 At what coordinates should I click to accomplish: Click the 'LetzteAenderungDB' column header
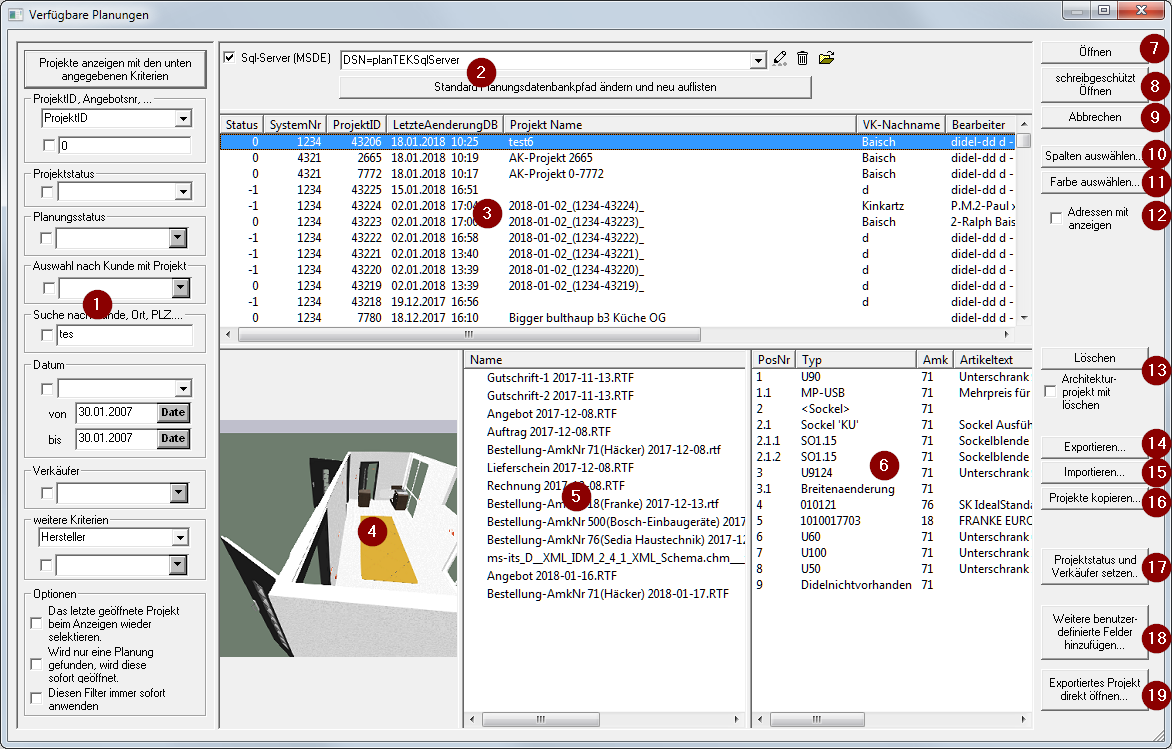[444, 124]
